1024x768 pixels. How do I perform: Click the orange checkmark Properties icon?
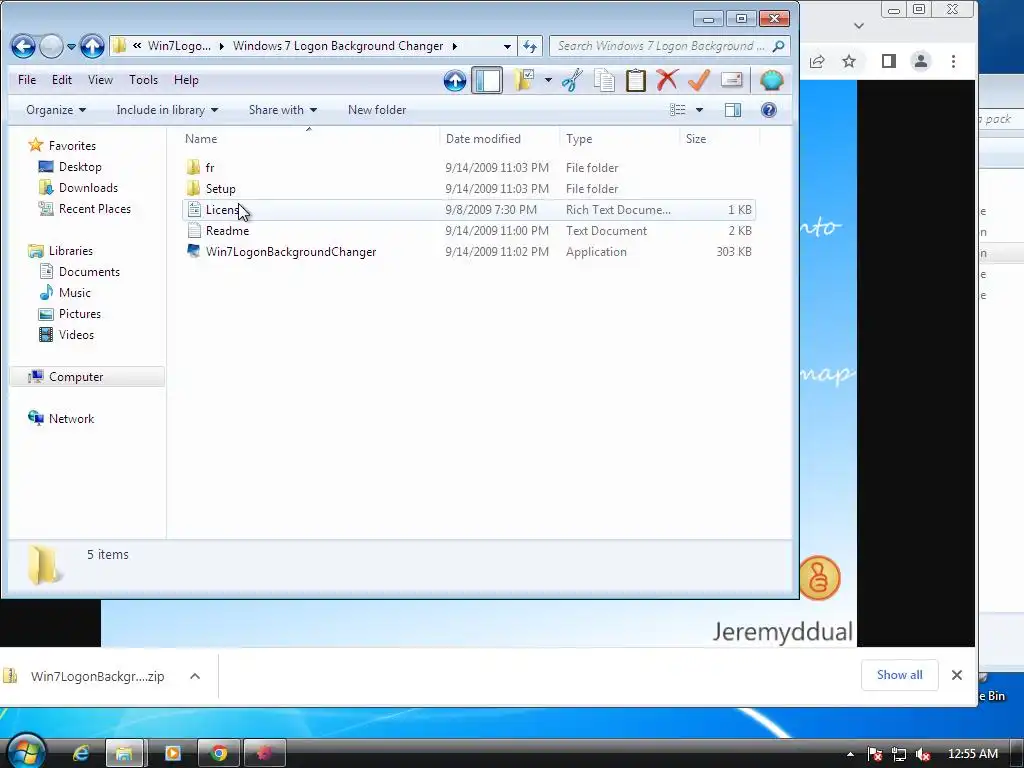coord(699,80)
